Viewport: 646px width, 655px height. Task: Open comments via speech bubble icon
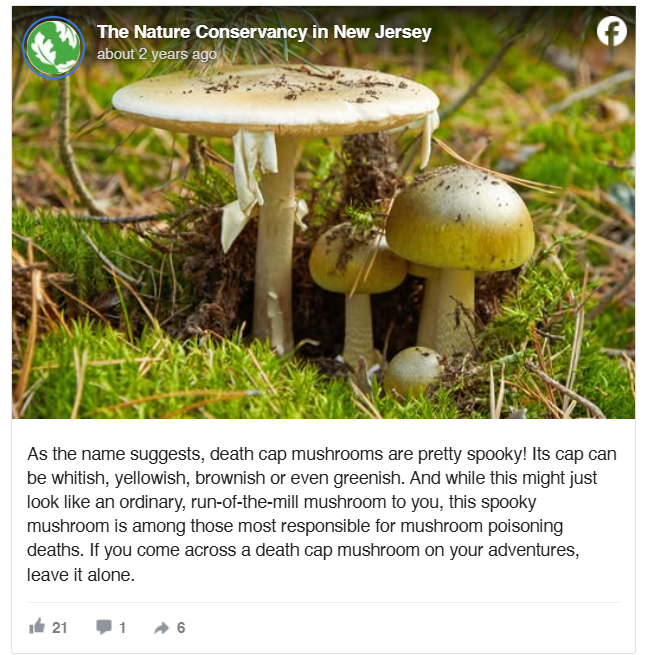[x=104, y=627]
